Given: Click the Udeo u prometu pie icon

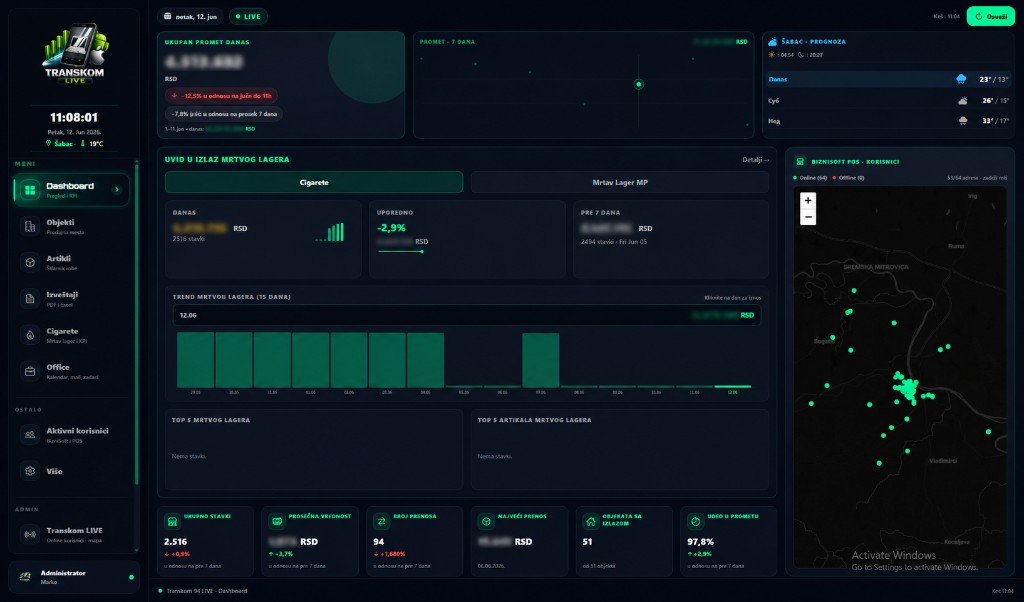Looking at the screenshot, I should (696, 521).
